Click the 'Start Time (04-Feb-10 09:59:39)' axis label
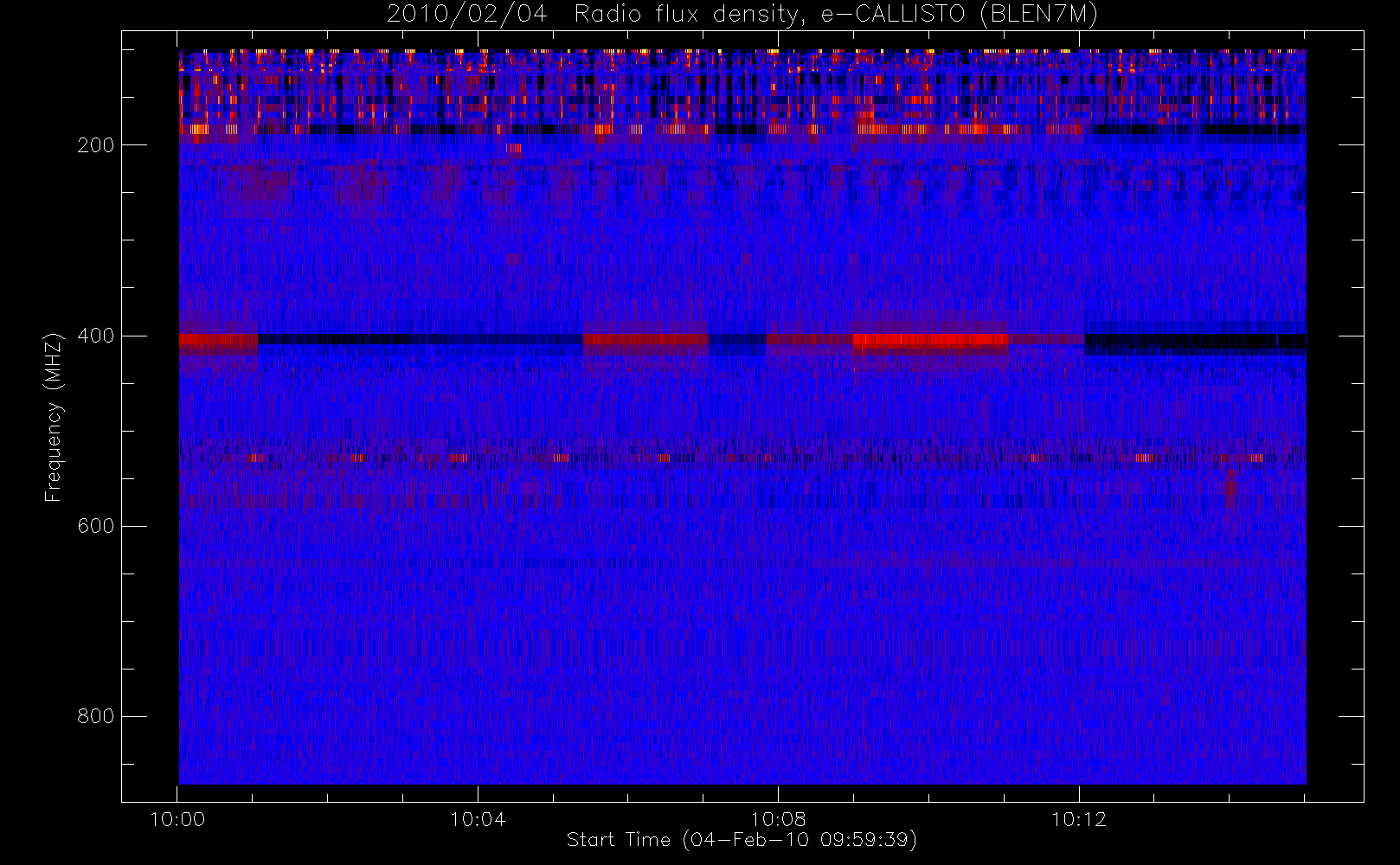This screenshot has width=1400, height=865. [742, 840]
